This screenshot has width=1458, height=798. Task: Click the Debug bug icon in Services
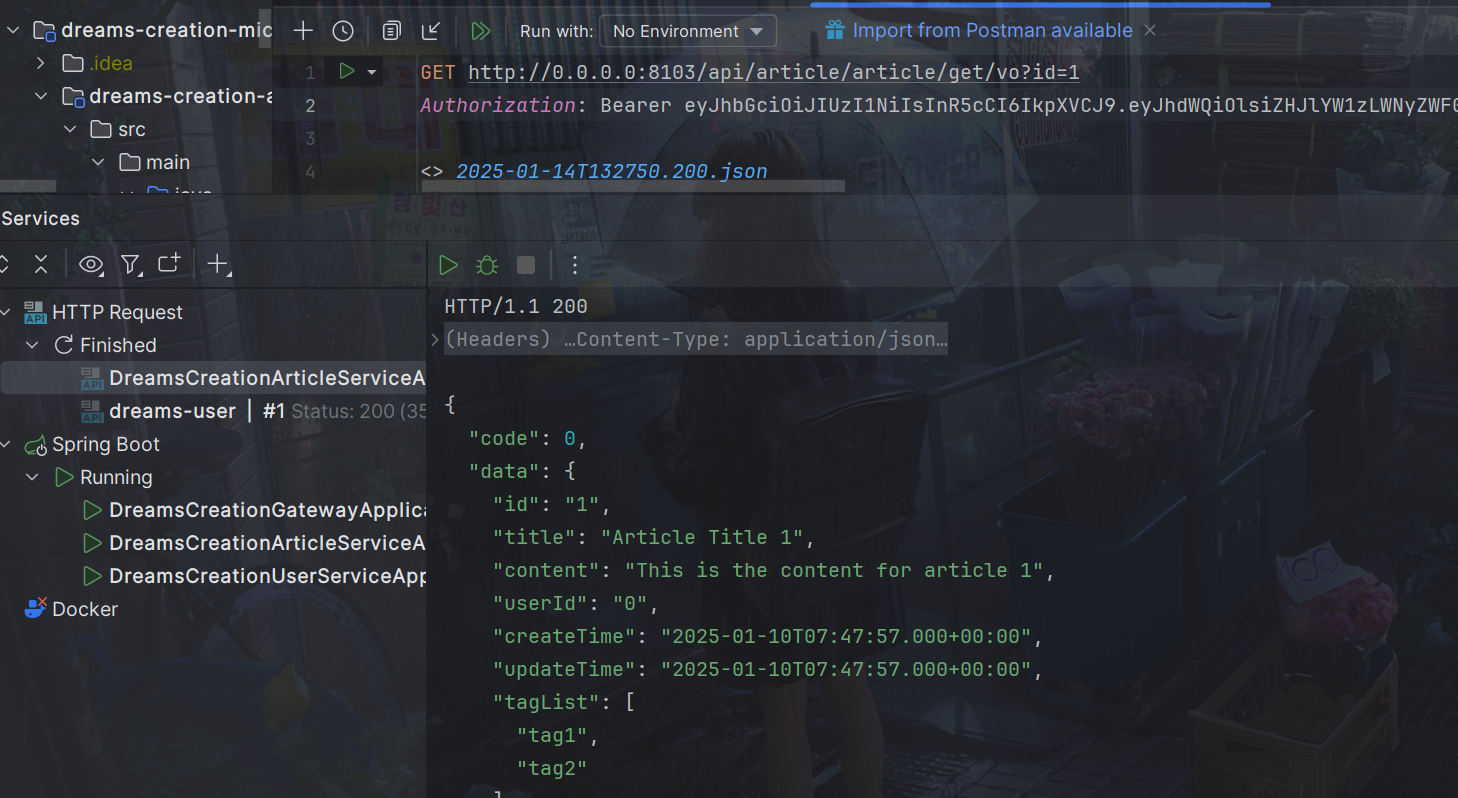coord(487,265)
